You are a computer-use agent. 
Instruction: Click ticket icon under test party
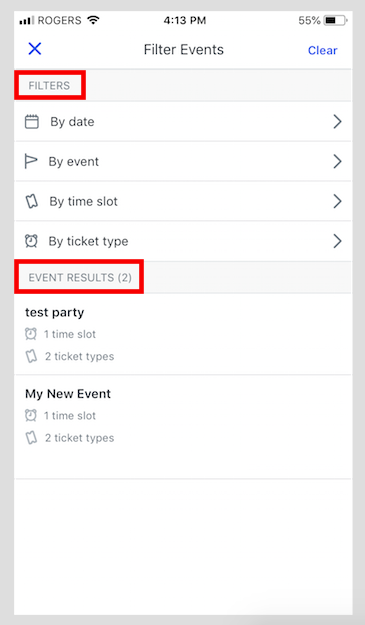31,356
